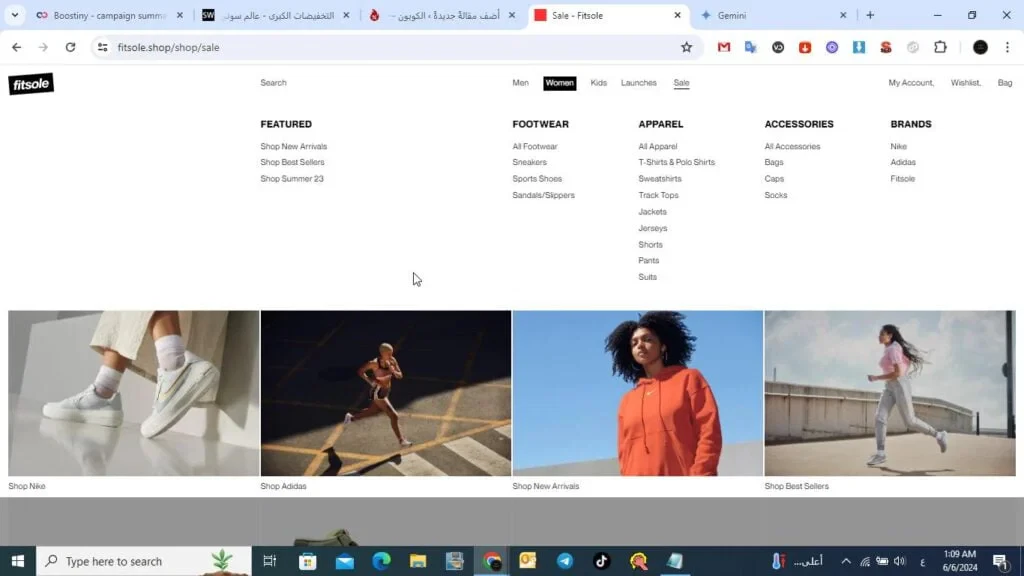Image resolution: width=1024 pixels, height=576 pixels.
Task: Switch to the Gemini tab
Action: [770, 15]
